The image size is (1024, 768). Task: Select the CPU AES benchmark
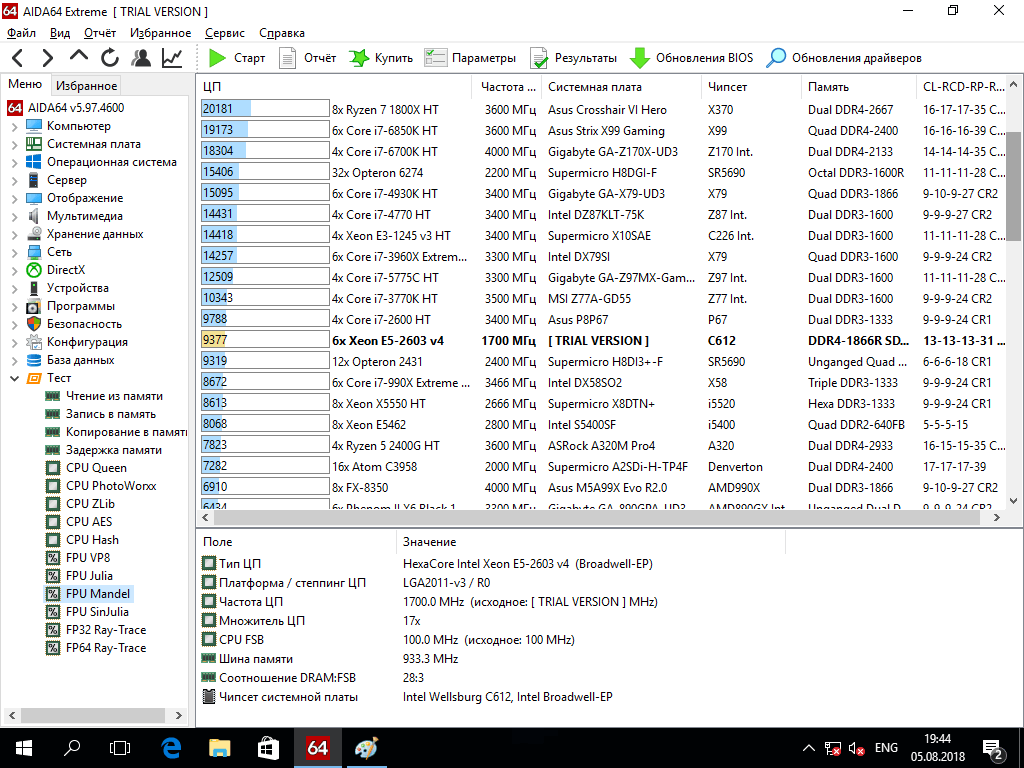click(x=89, y=522)
